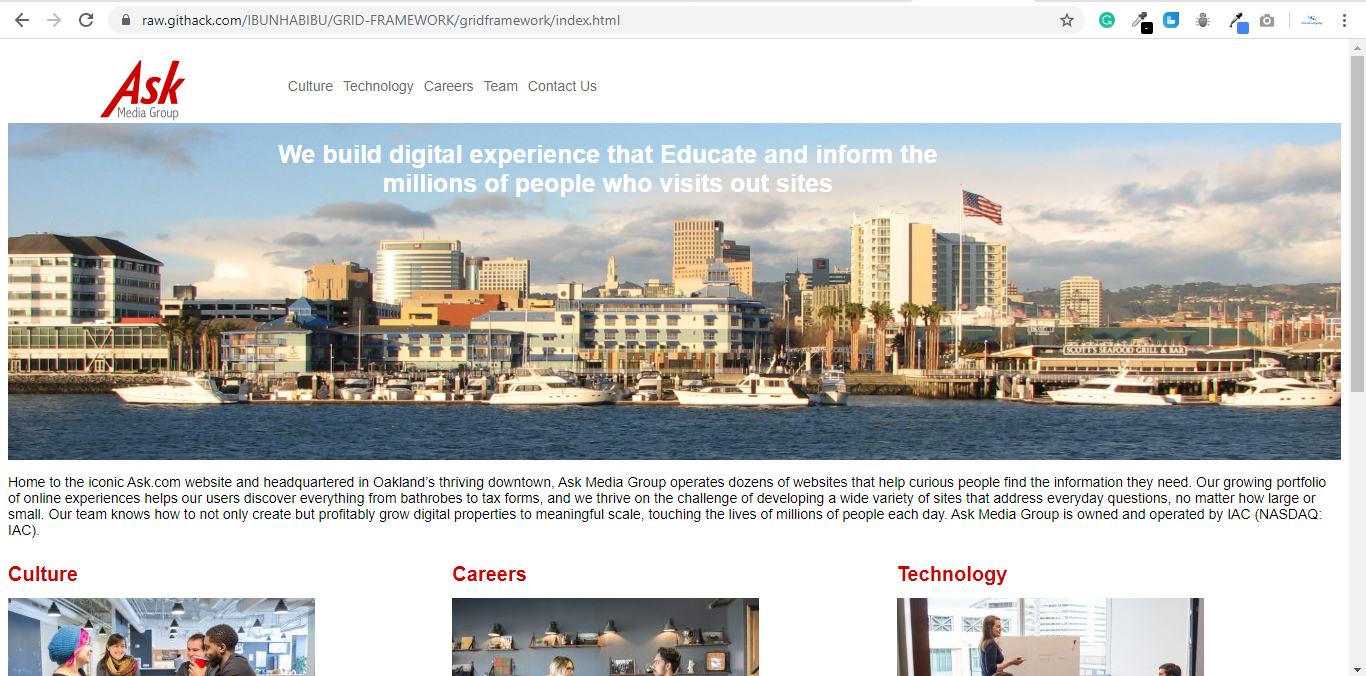Click the page's vertical scrollbar thumb

click(1357, 223)
